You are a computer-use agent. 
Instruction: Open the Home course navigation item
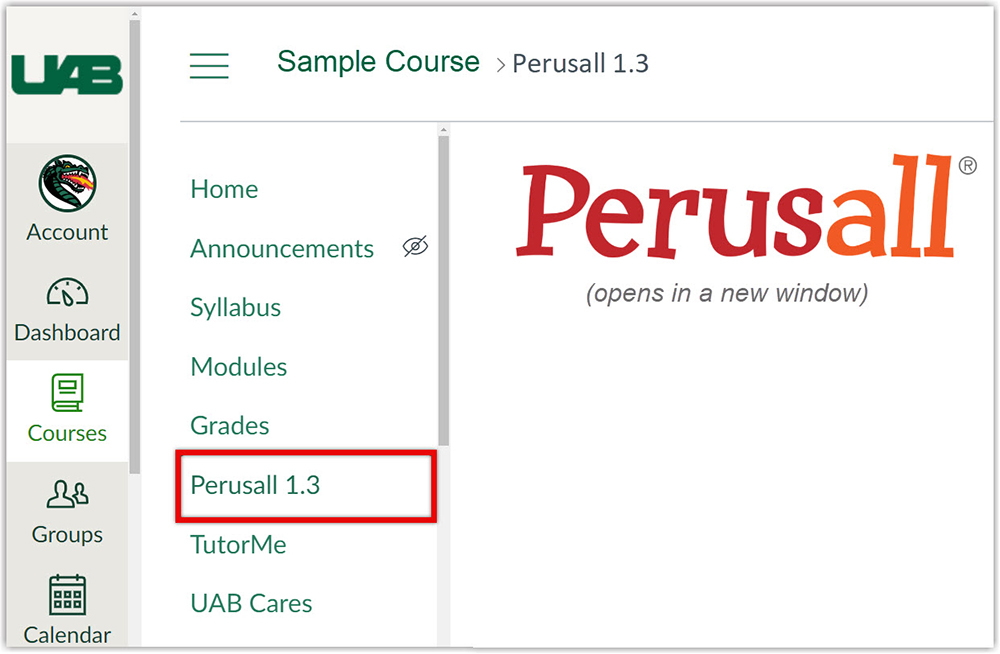(x=224, y=190)
